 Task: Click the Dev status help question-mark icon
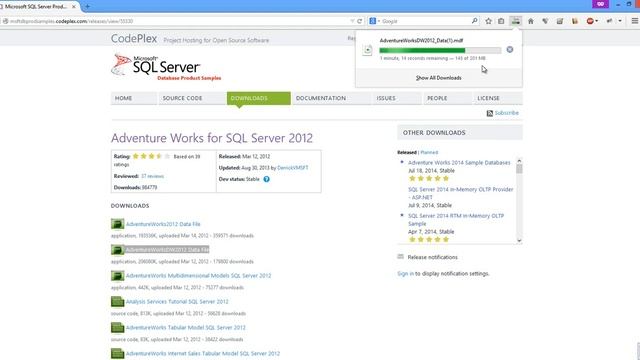click(267, 179)
